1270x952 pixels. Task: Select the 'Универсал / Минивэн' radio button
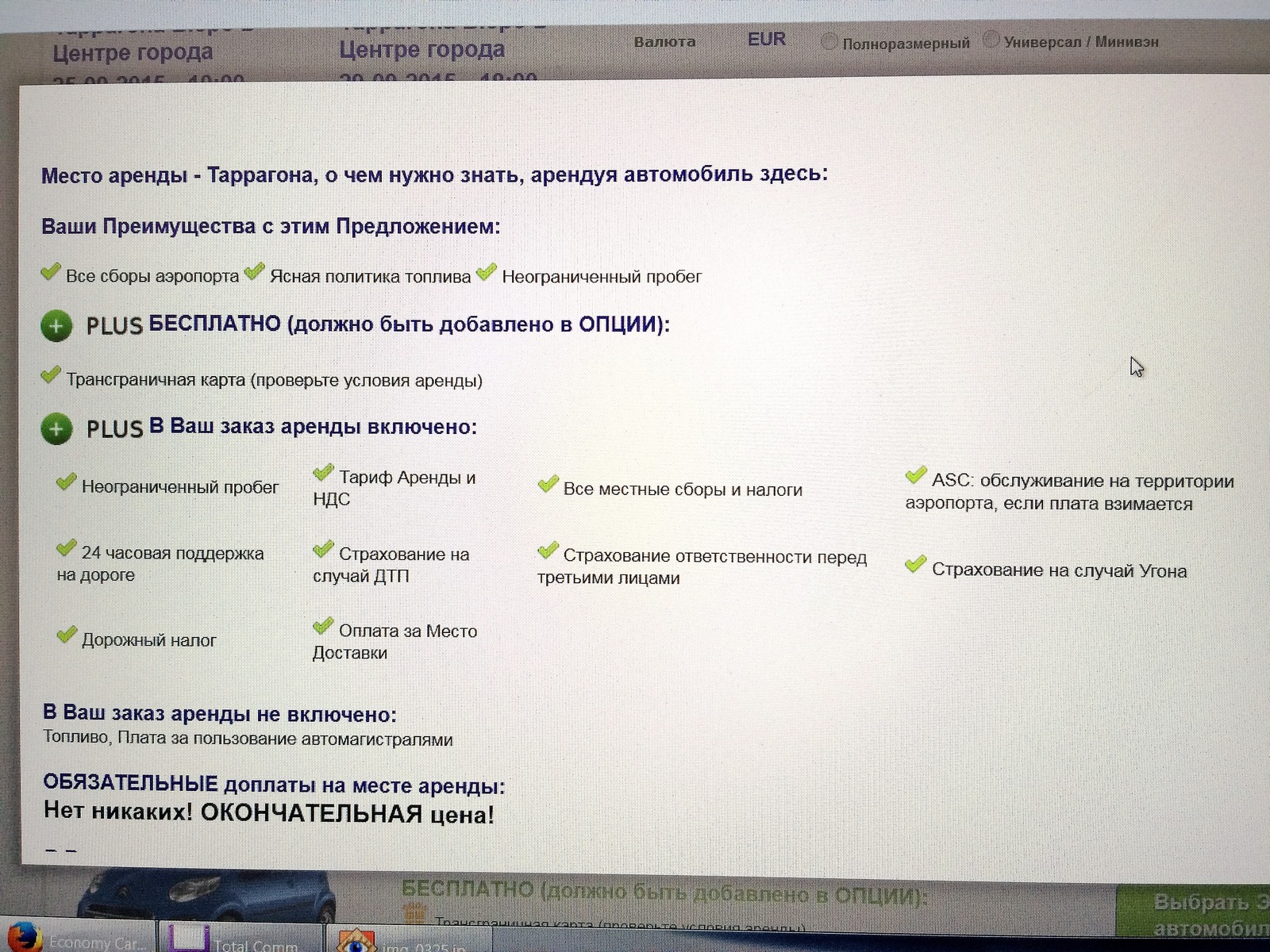click(x=991, y=39)
